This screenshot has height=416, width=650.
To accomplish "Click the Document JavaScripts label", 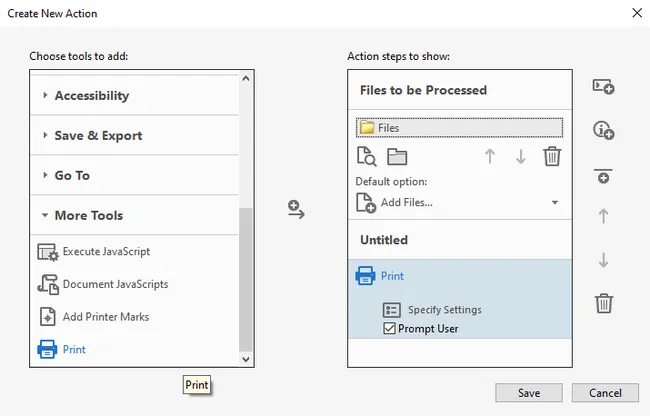I will pyautogui.click(x=115, y=284).
